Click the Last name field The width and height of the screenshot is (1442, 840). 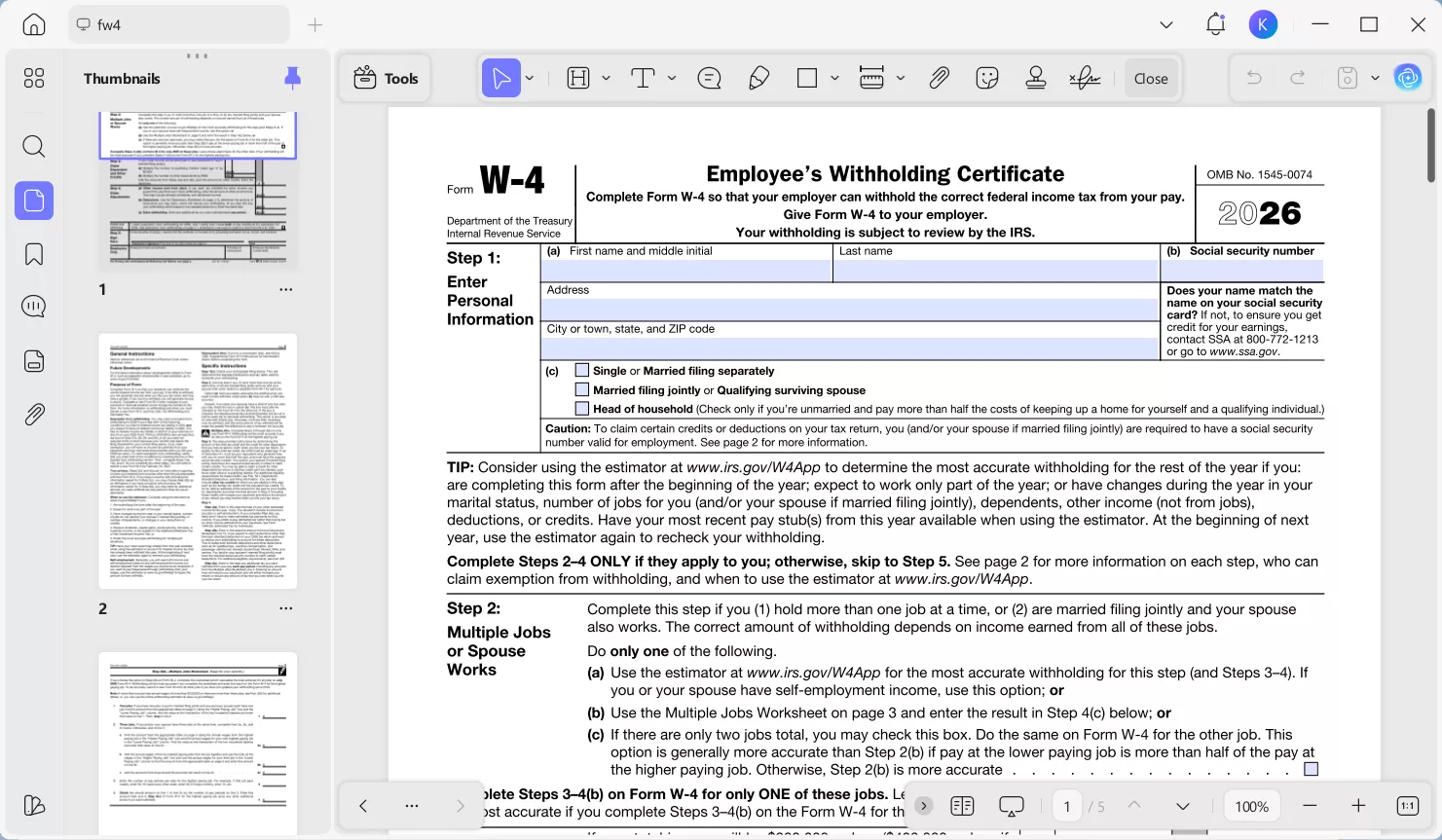pyautogui.click(x=996, y=271)
